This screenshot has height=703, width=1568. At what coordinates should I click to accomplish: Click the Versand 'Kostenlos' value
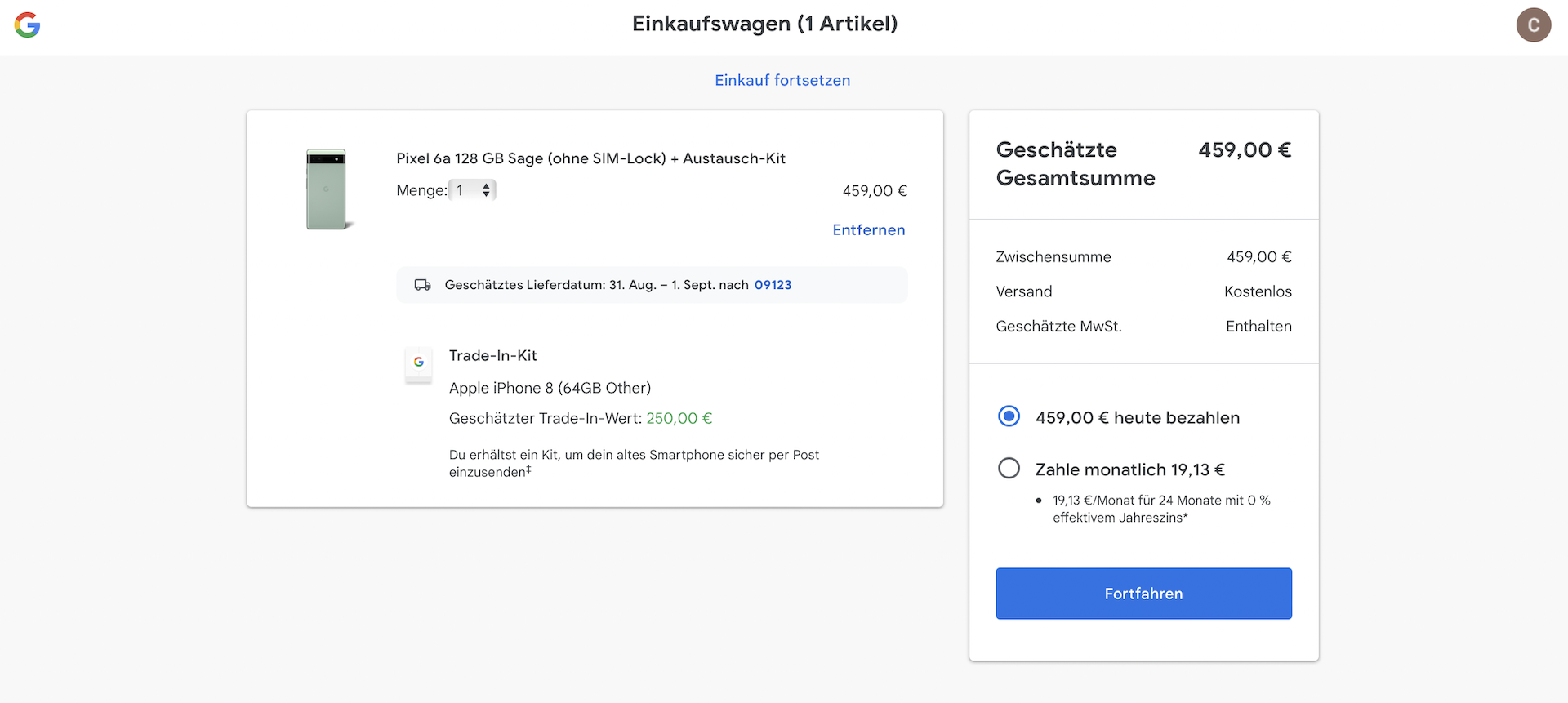pyautogui.click(x=1258, y=291)
